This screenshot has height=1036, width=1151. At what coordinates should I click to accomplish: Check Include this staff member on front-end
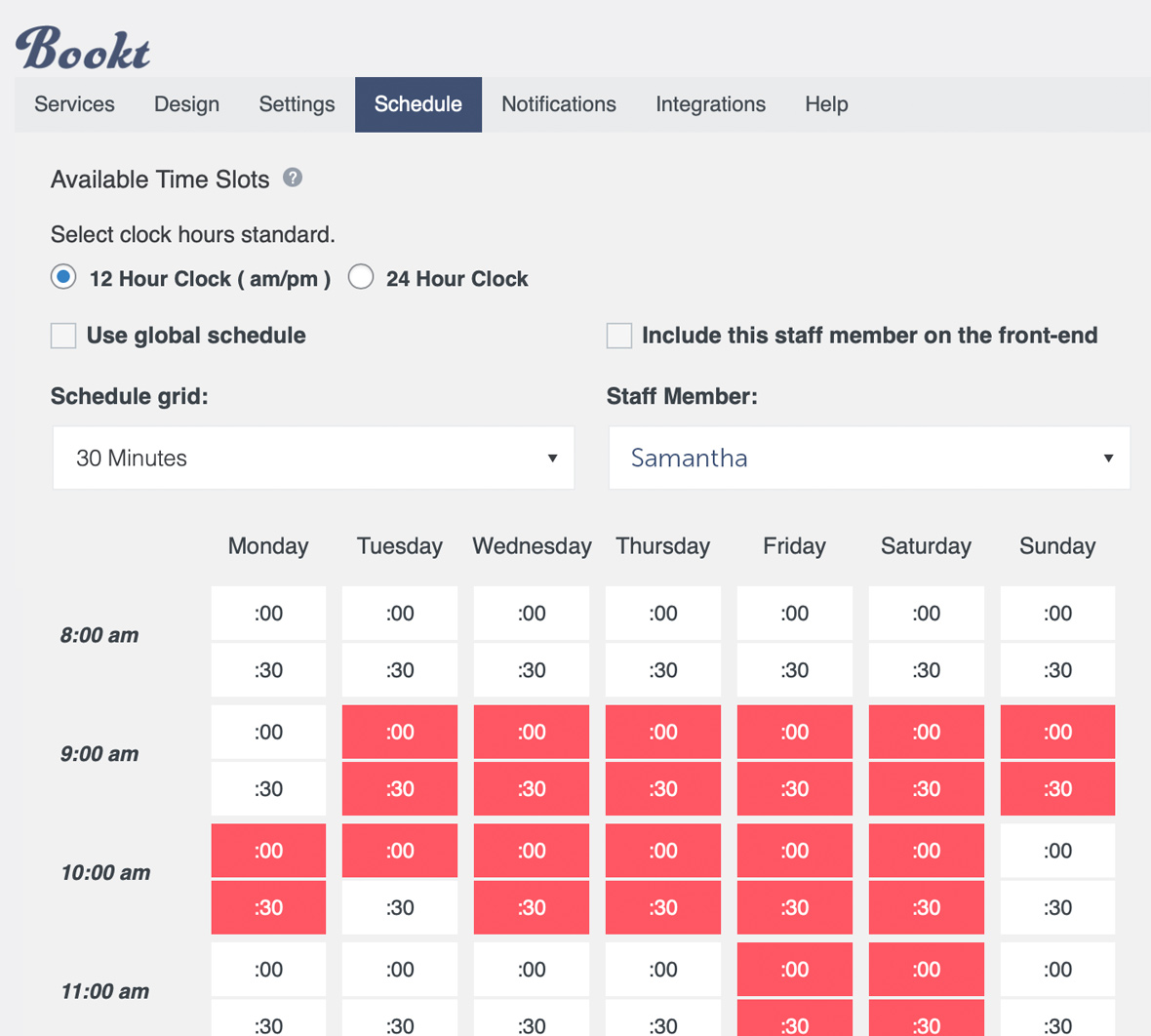click(x=618, y=336)
